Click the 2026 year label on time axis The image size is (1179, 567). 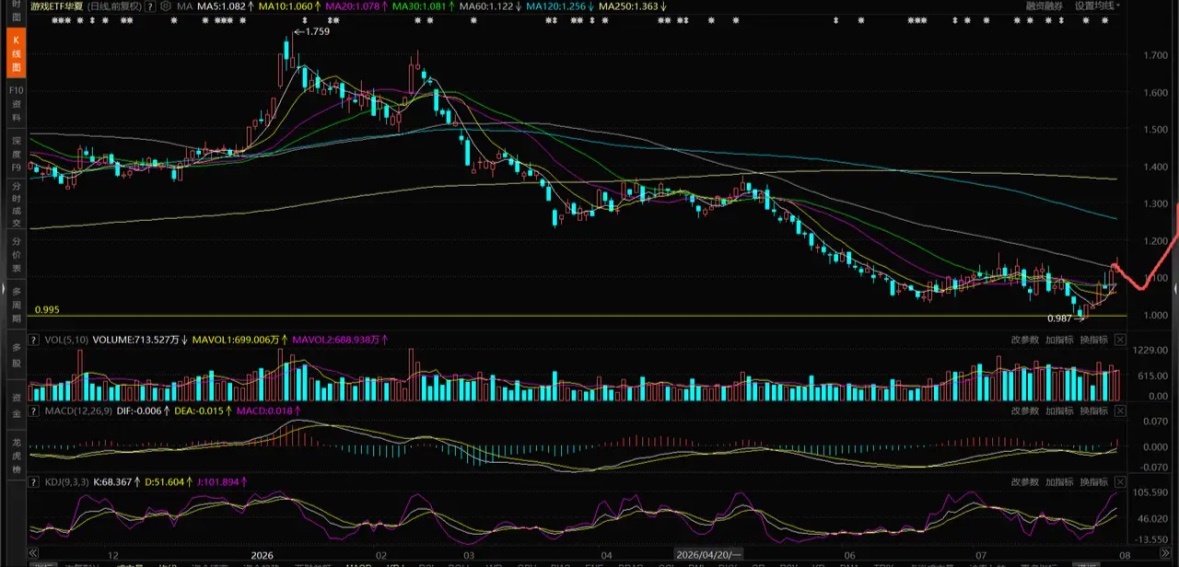pos(262,553)
